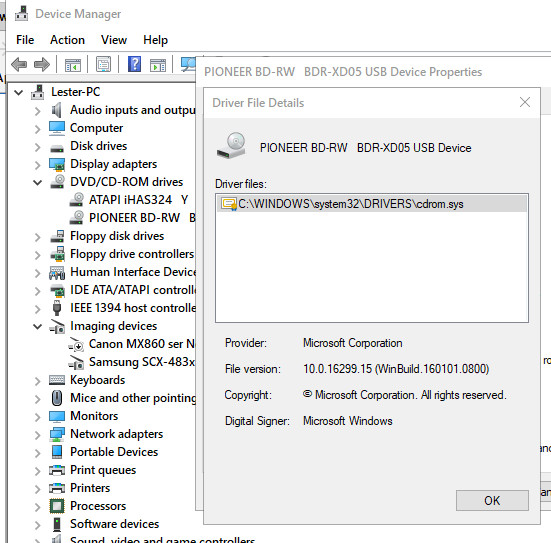Image resolution: width=551 pixels, height=543 pixels.
Task: Click the Back arrow toolbar icon
Action: click(19, 65)
